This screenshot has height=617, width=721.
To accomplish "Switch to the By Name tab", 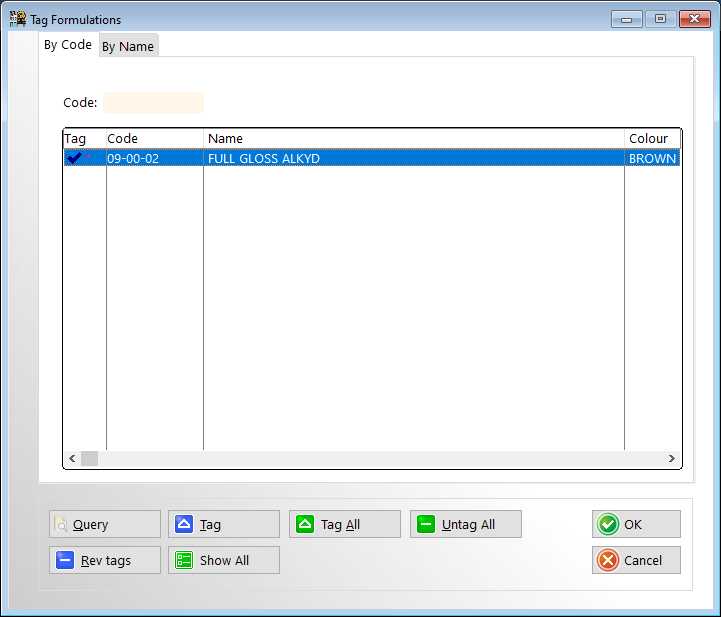I will pyautogui.click(x=128, y=47).
